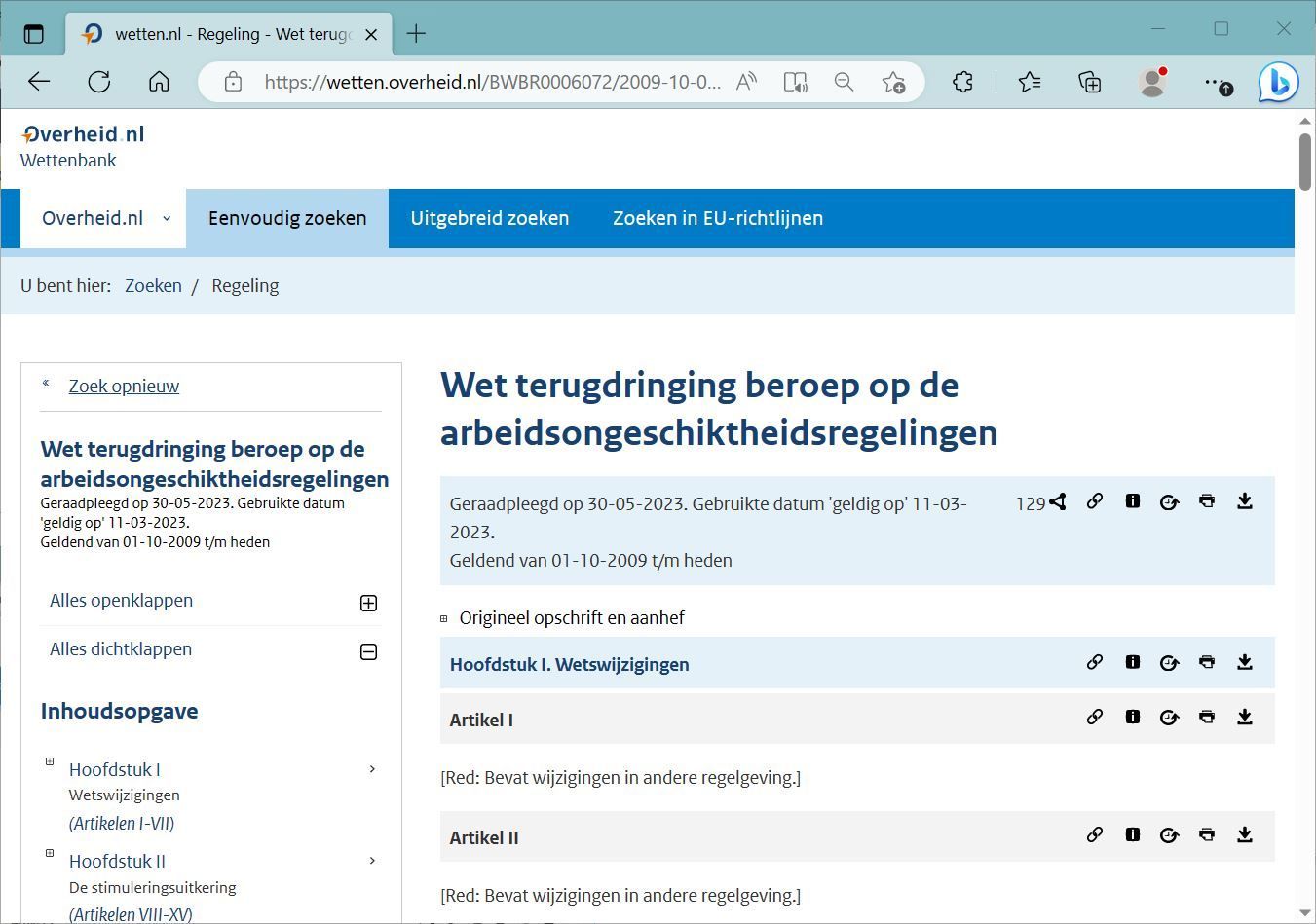Focus the address bar URL

pos(492,82)
